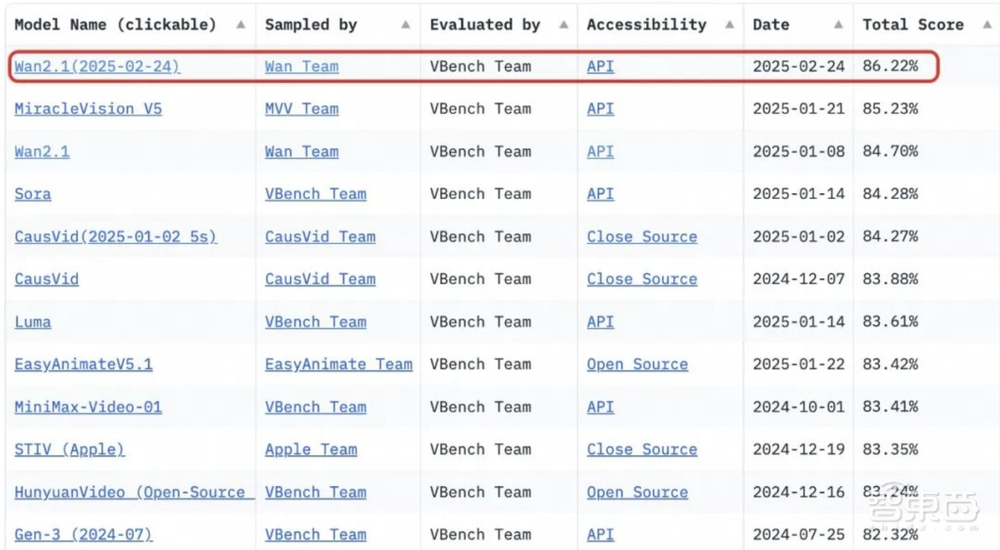The height and width of the screenshot is (550, 1000).
Task: Open Gen-3 (2024-07) model link
Action: click(x=84, y=535)
